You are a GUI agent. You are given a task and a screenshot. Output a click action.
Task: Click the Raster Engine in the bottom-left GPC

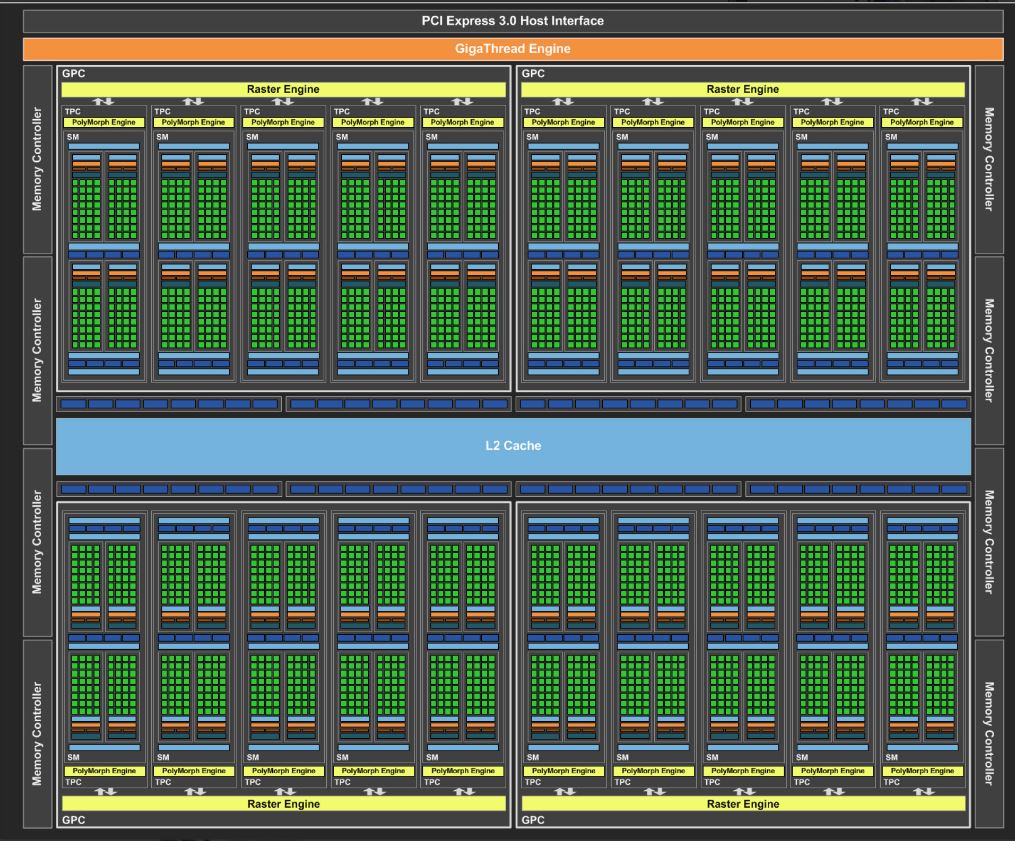[283, 803]
